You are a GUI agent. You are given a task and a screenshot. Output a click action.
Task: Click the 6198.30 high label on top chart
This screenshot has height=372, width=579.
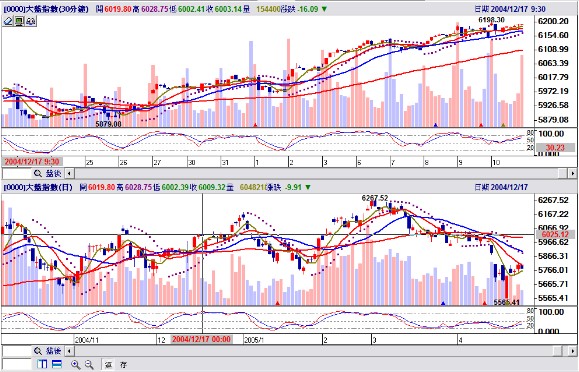pos(491,20)
